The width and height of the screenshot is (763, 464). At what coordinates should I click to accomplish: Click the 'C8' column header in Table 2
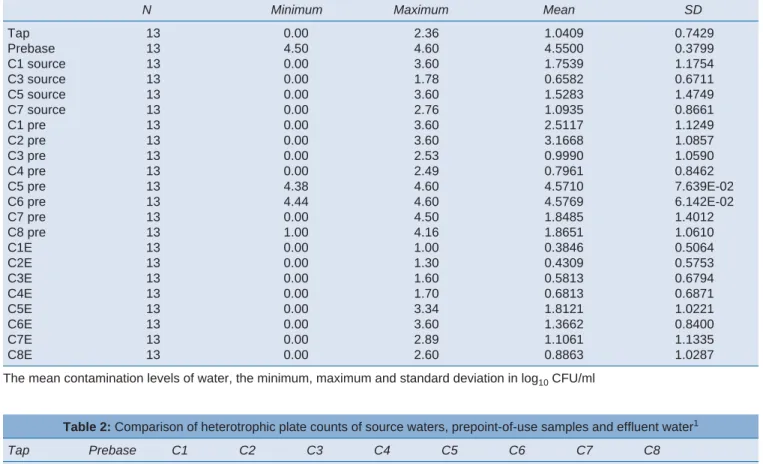652,450
